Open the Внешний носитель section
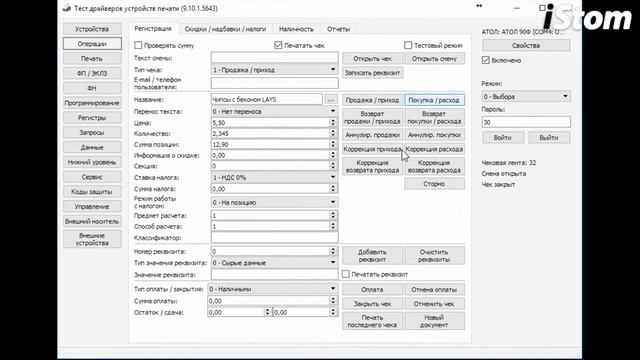The width and height of the screenshot is (640, 360). tap(92, 221)
